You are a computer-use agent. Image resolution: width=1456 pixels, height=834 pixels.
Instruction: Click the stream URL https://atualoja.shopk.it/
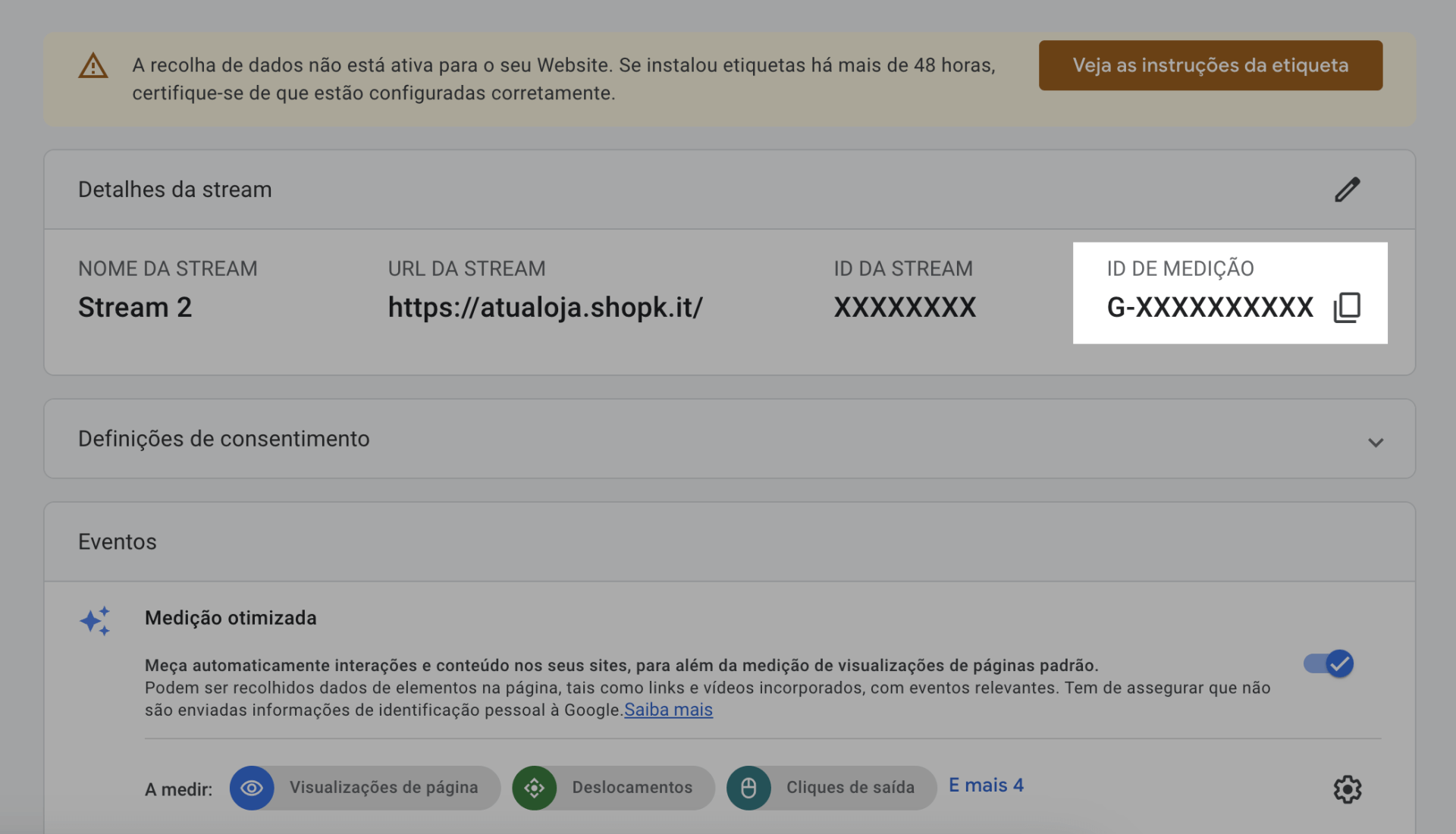pyautogui.click(x=545, y=307)
